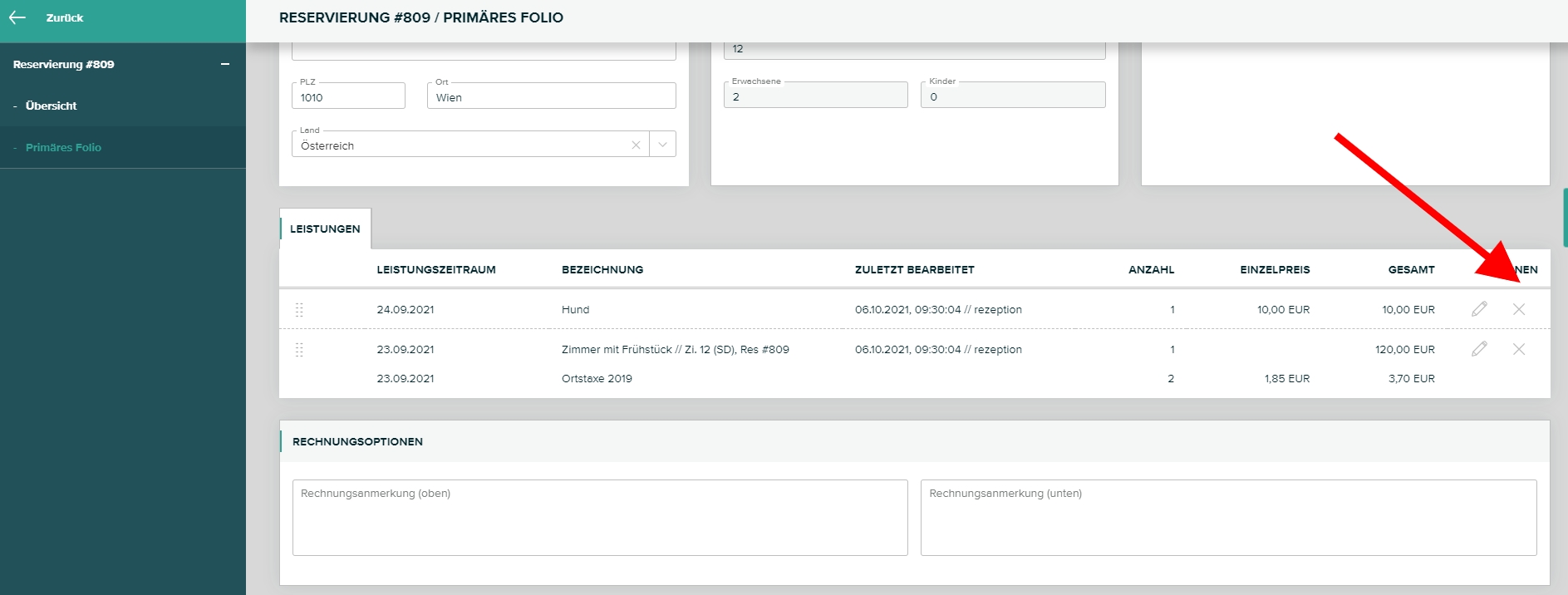The width and height of the screenshot is (1568, 595).
Task: Focus the Ort field with Wien
Action: [x=551, y=97]
